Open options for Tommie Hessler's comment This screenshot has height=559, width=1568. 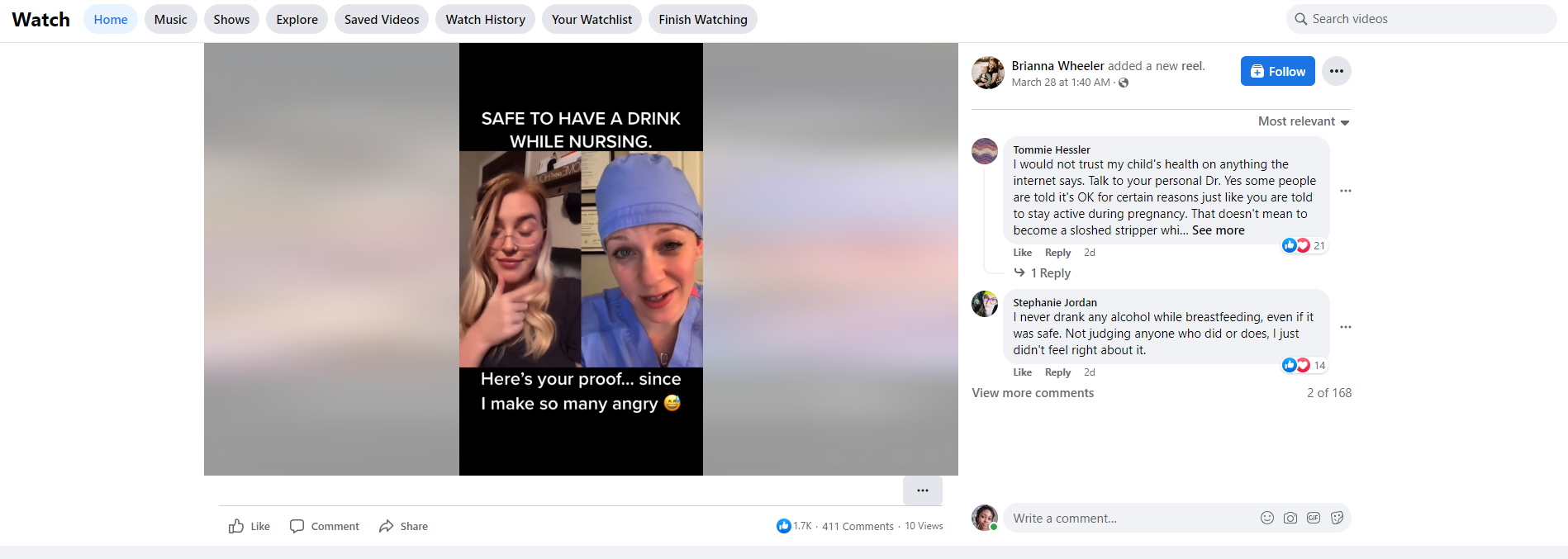1346,191
